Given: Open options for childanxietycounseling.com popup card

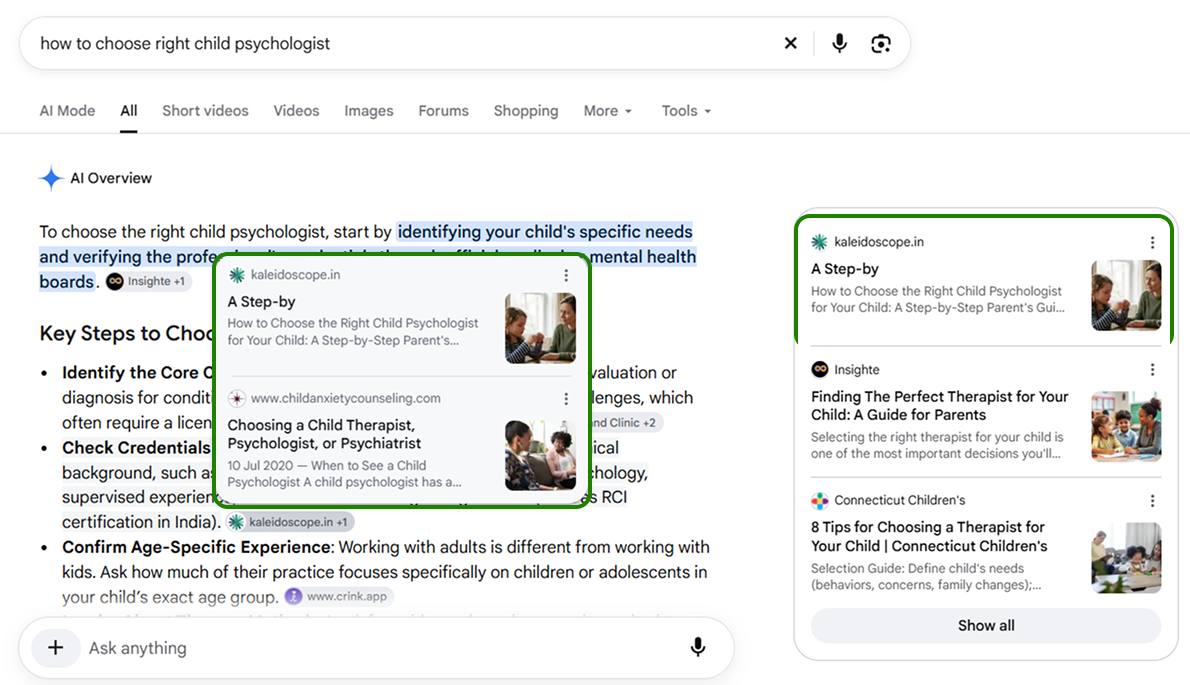Looking at the screenshot, I should tap(565, 398).
